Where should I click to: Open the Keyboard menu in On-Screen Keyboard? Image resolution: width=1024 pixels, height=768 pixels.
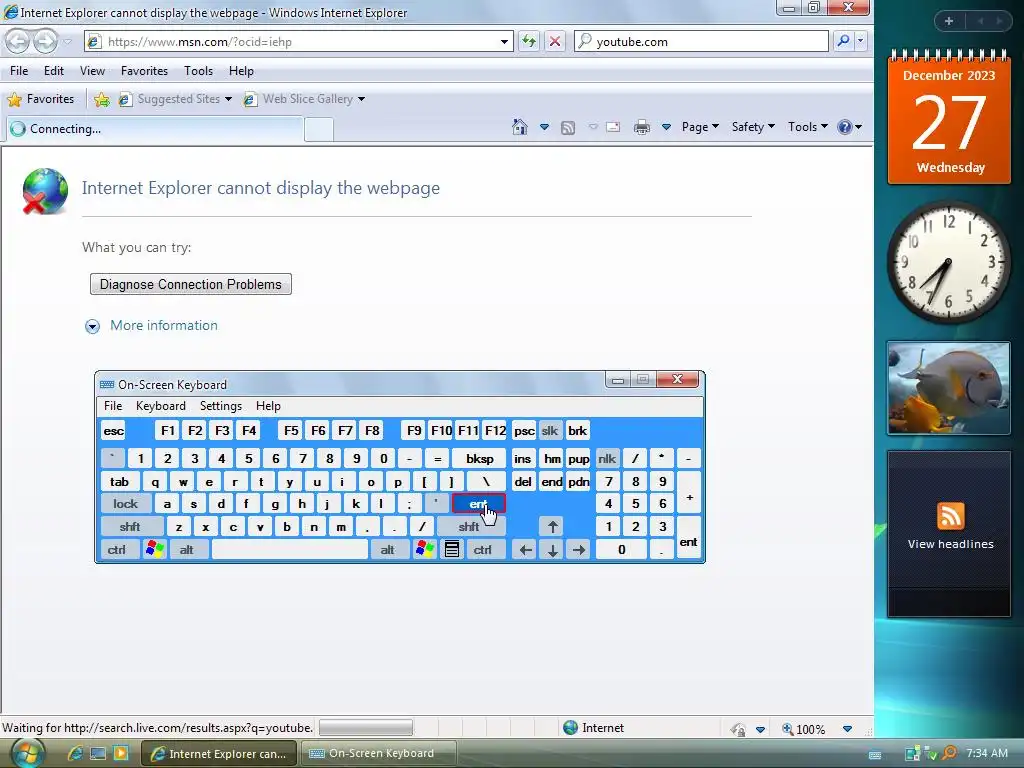coord(161,406)
